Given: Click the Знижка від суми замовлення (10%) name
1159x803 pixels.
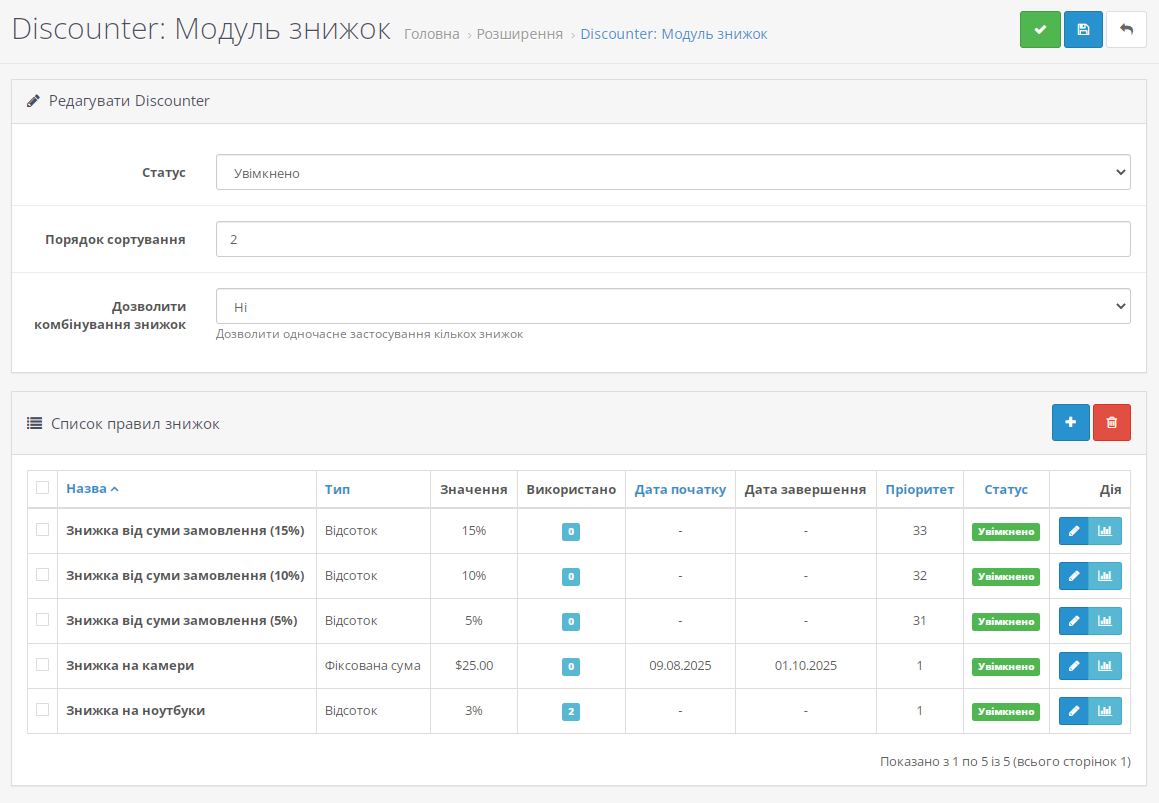Looking at the screenshot, I should tap(185, 575).
